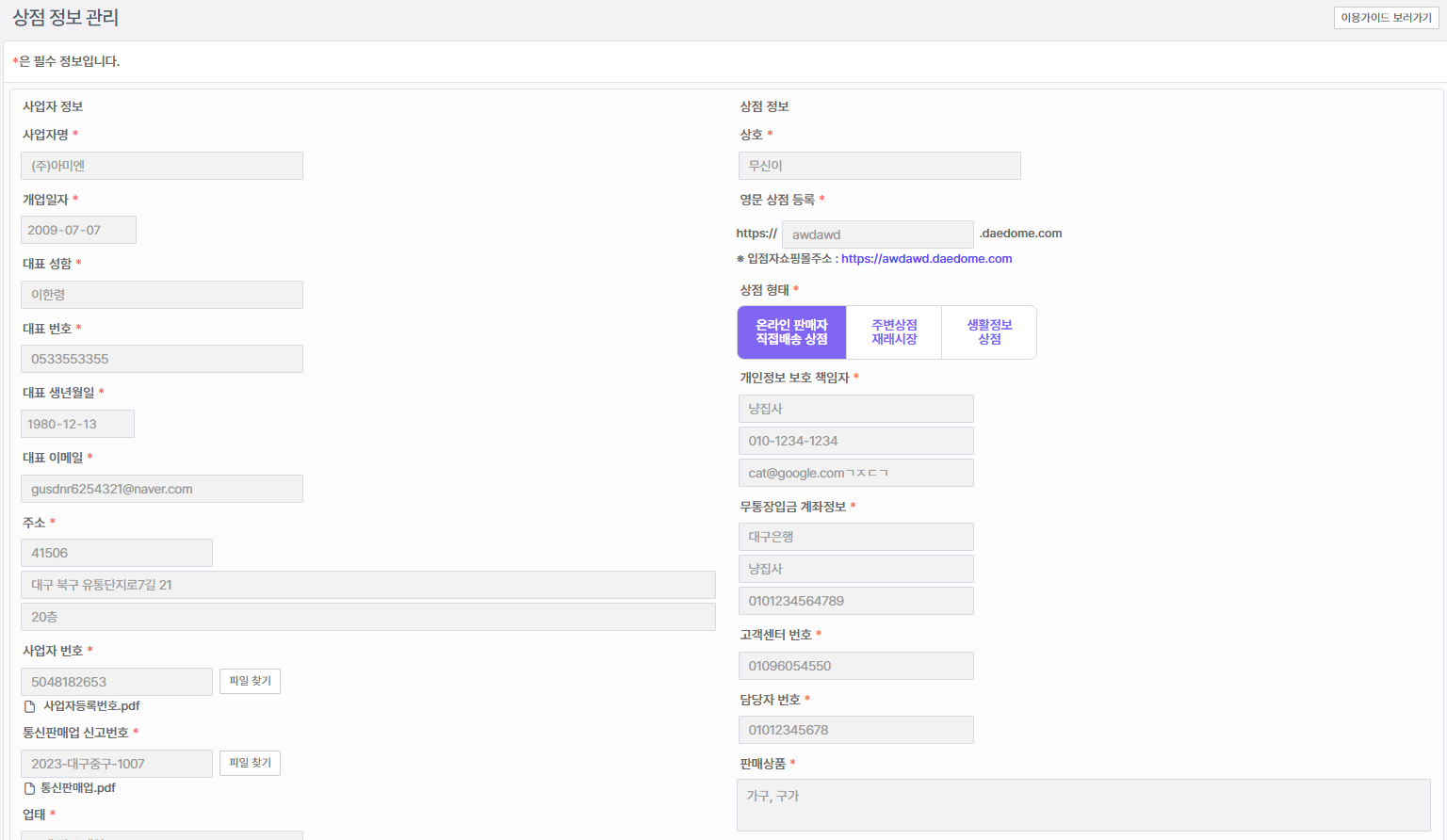Select 주변상점 재래시장 store type
This screenshot has width=1447, height=840.
point(894,332)
